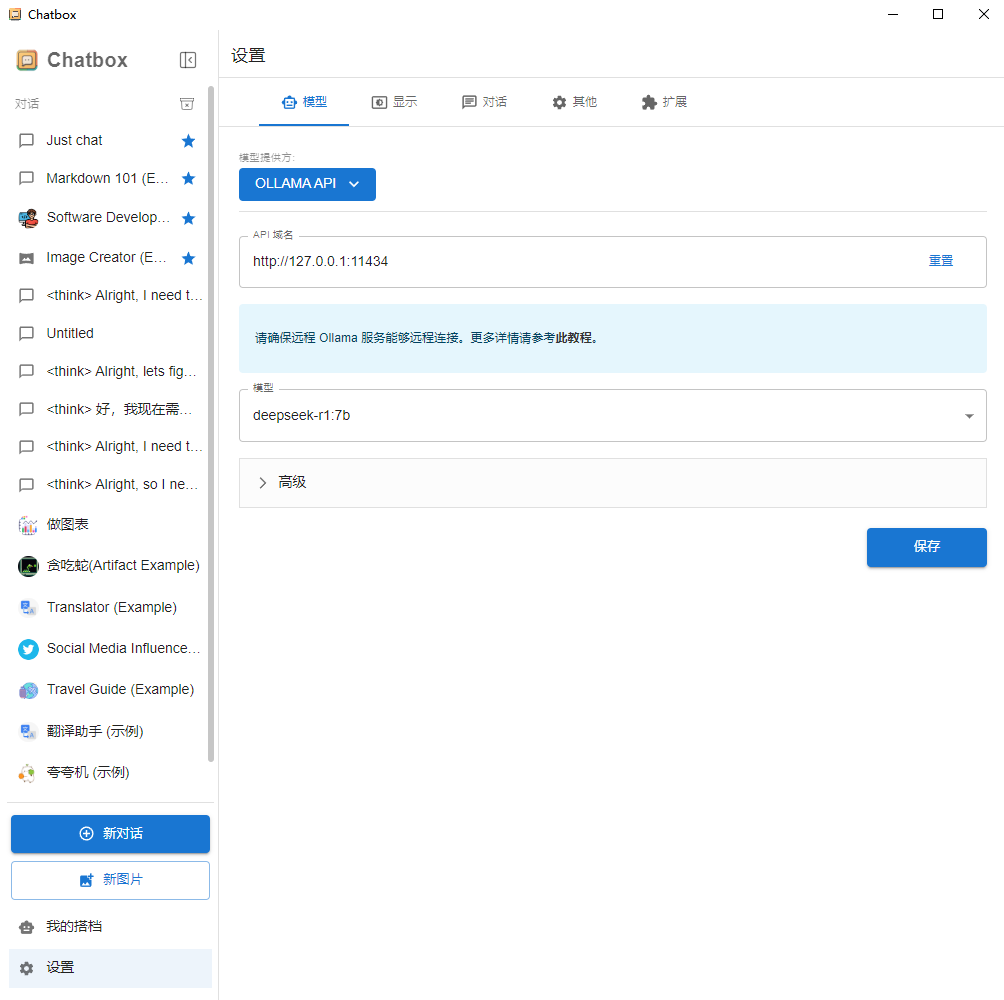This screenshot has height=1000, width=1004.
Task: Toggle star on Software Developer chat
Action: click(x=188, y=218)
